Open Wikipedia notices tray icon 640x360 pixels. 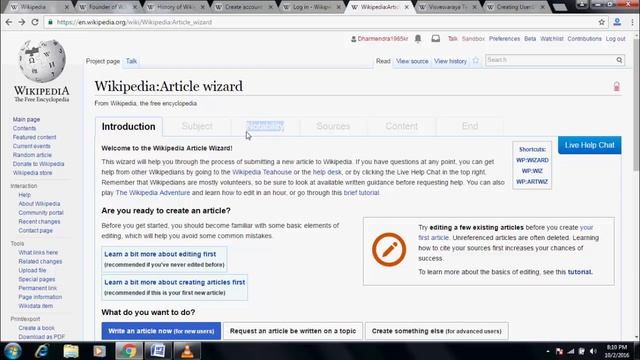pos(436,39)
